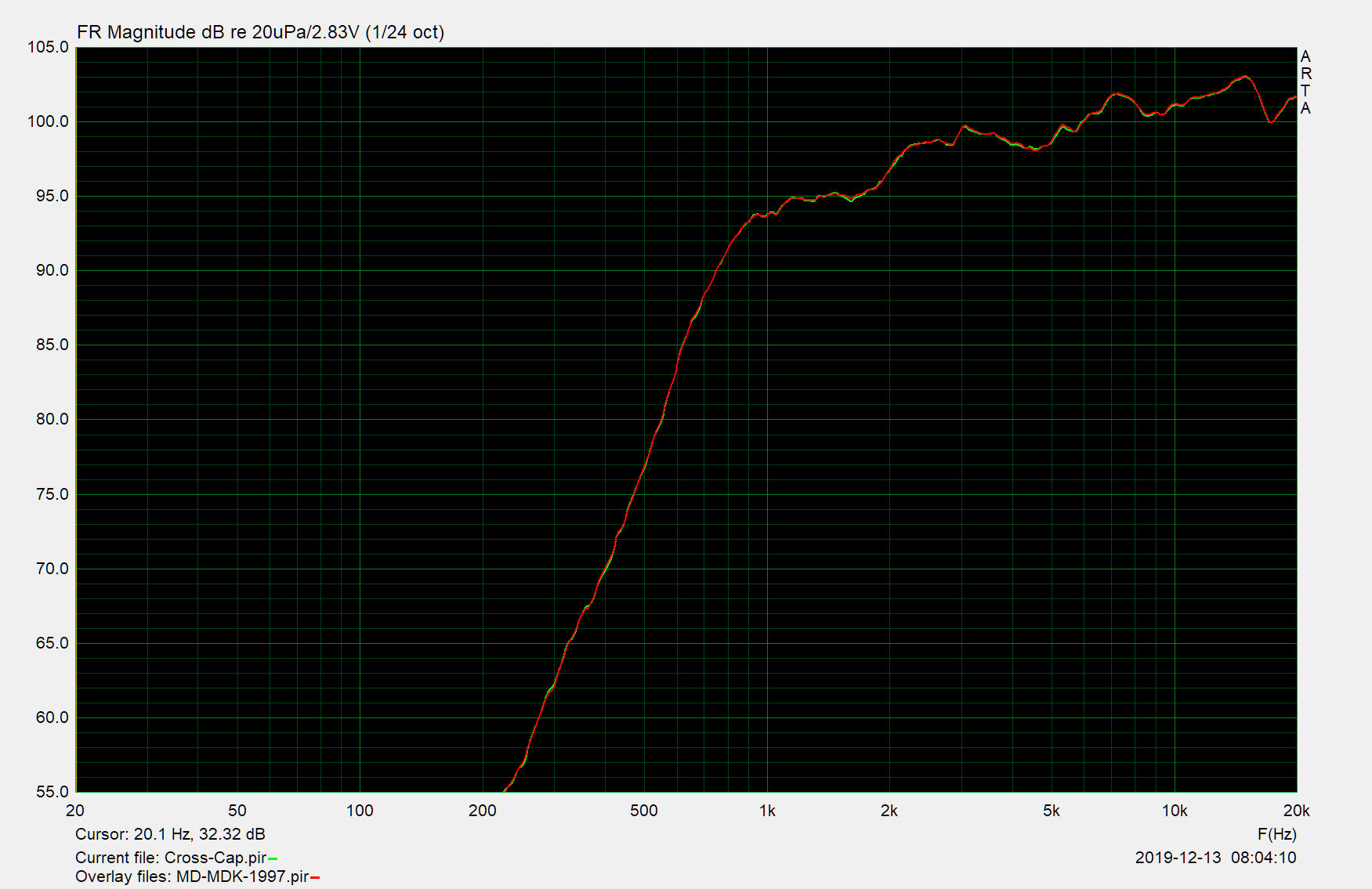Select the Current file Cross-Cap.pir text
The height and width of the screenshot is (889, 1372).
(171, 858)
